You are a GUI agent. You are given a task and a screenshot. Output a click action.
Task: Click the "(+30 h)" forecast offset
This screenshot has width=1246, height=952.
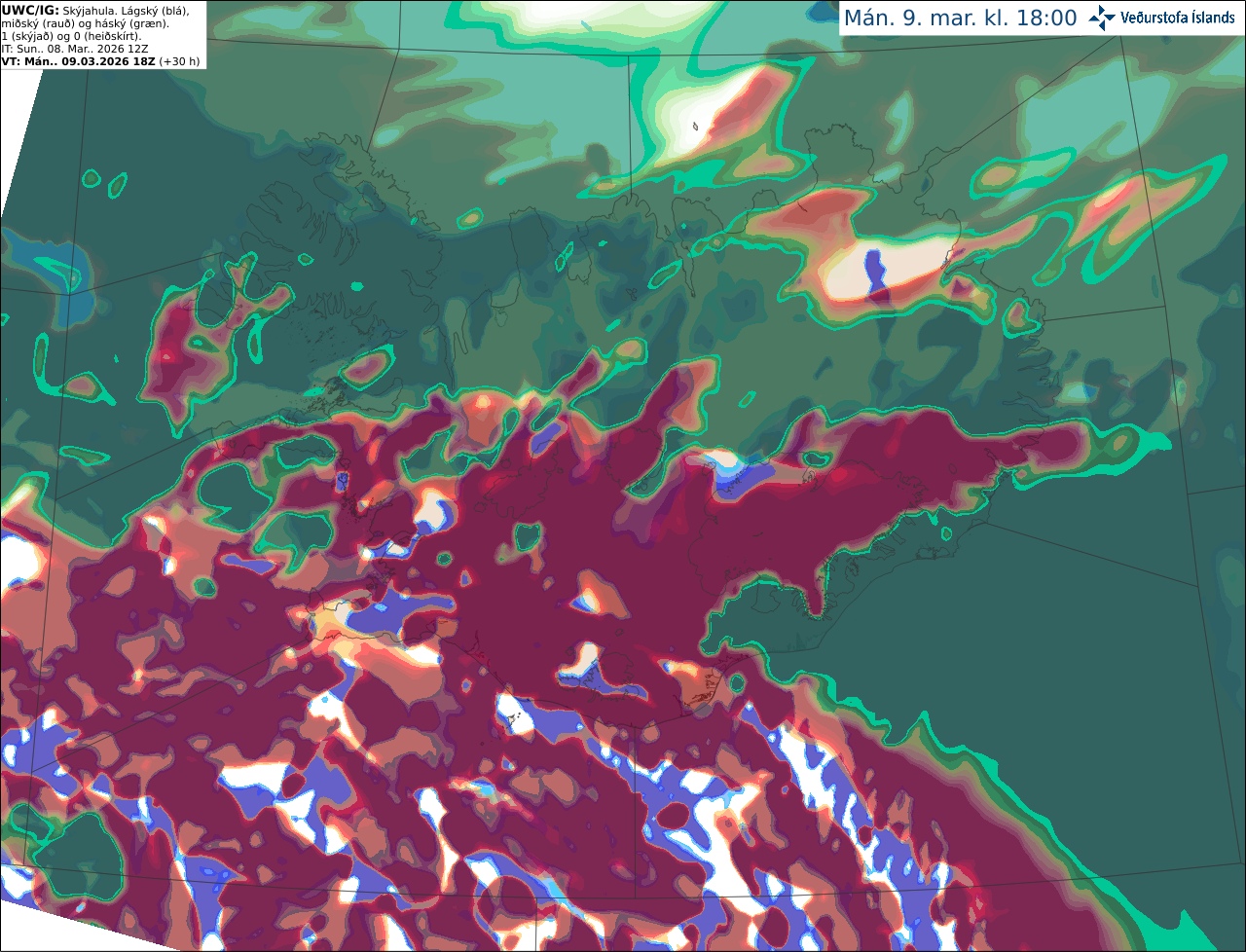[180, 61]
